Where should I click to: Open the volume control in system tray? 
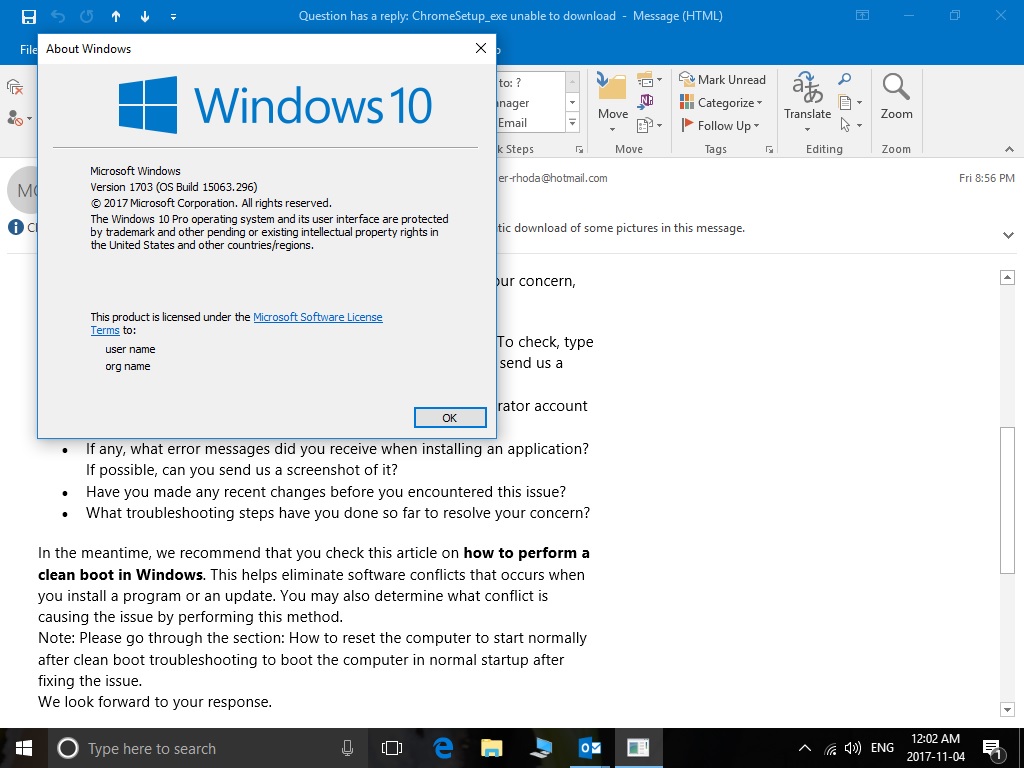pos(852,748)
